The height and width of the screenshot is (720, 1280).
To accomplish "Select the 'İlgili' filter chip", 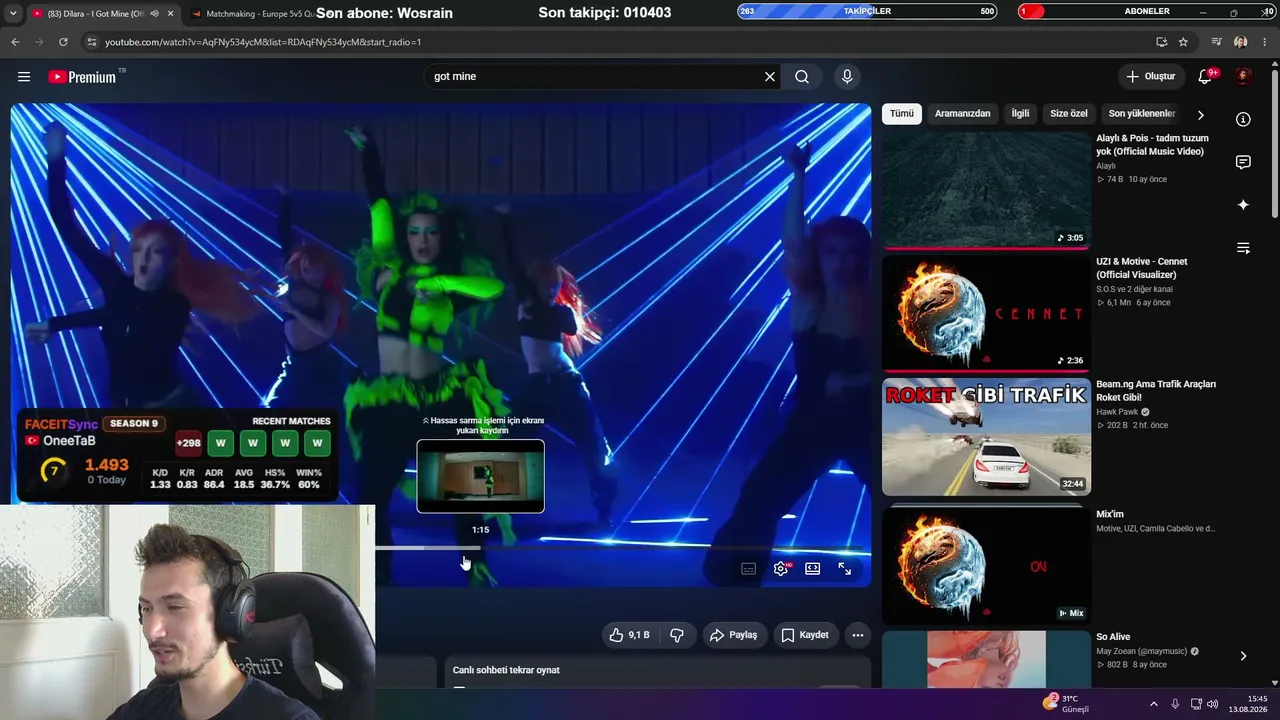I will point(1020,114).
